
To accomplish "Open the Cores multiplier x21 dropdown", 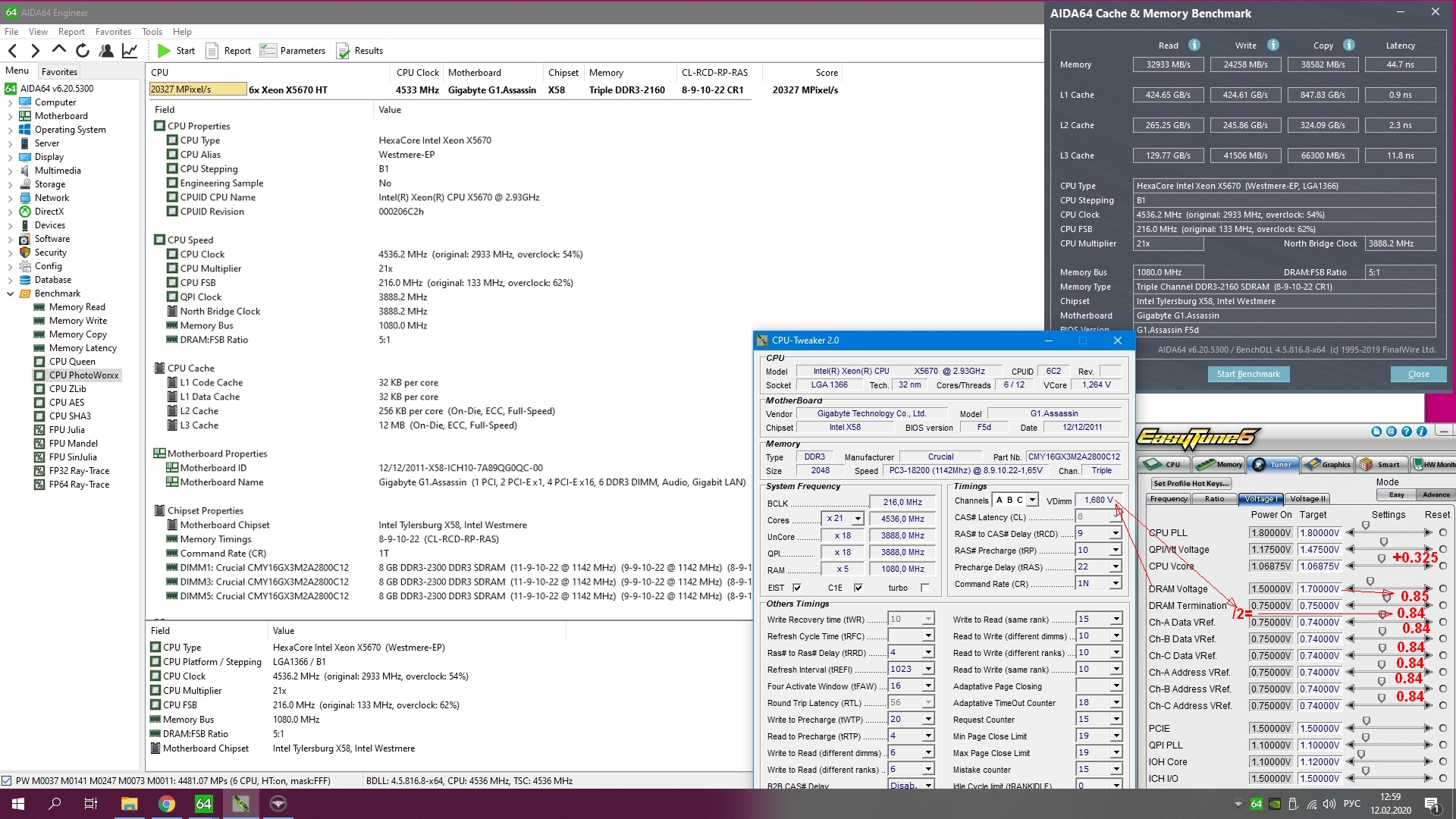I will pos(858,519).
